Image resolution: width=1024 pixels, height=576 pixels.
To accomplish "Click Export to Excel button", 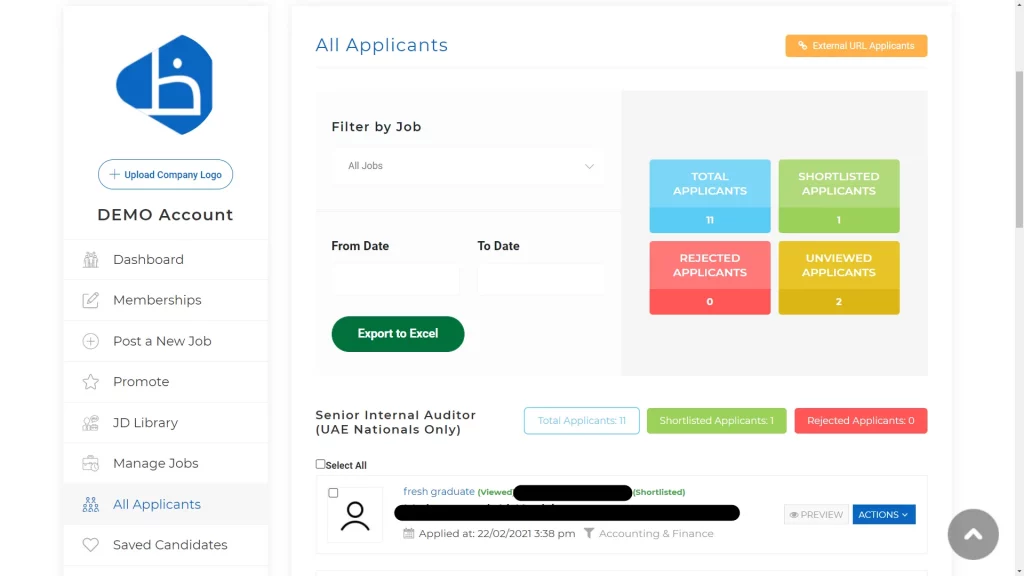I will 398,334.
